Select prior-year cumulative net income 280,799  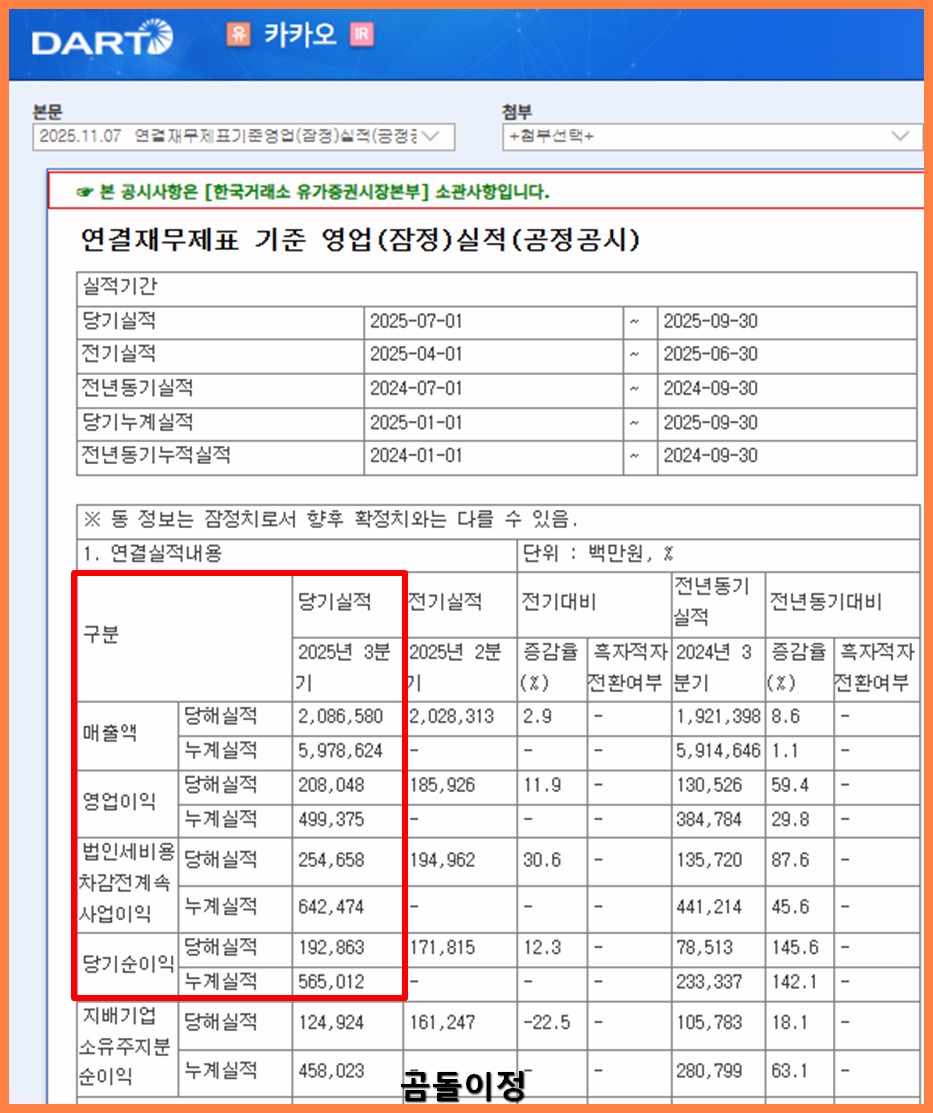pyautogui.click(x=709, y=1071)
